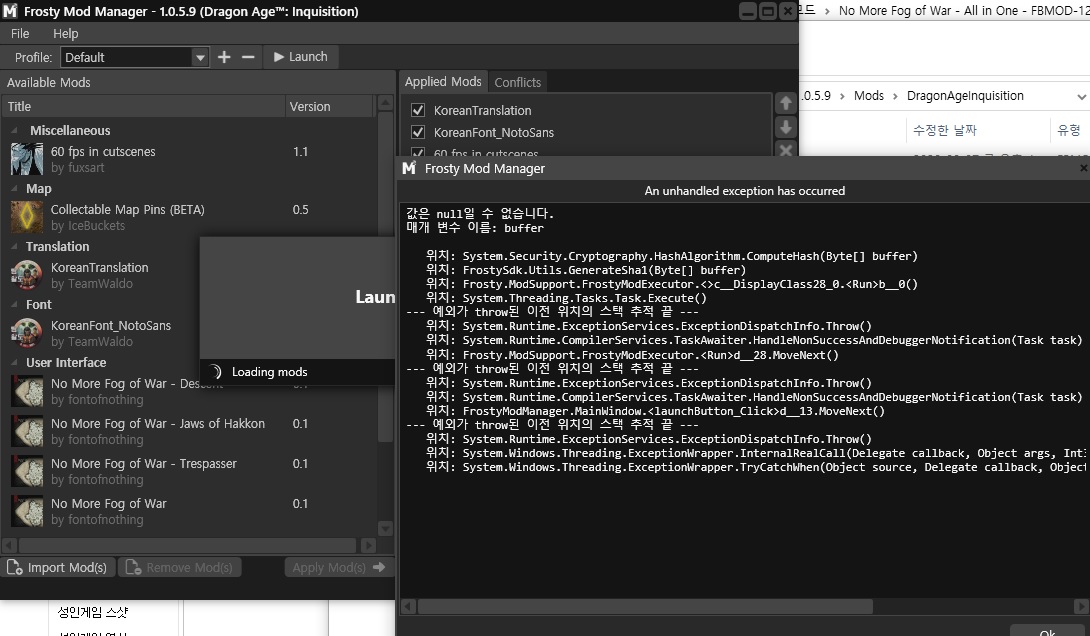Image resolution: width=1090 pixels, height=636 pixels.
Task: Select the 60 fps in cutscenes mod thumbnail
Action: point(27,159)
